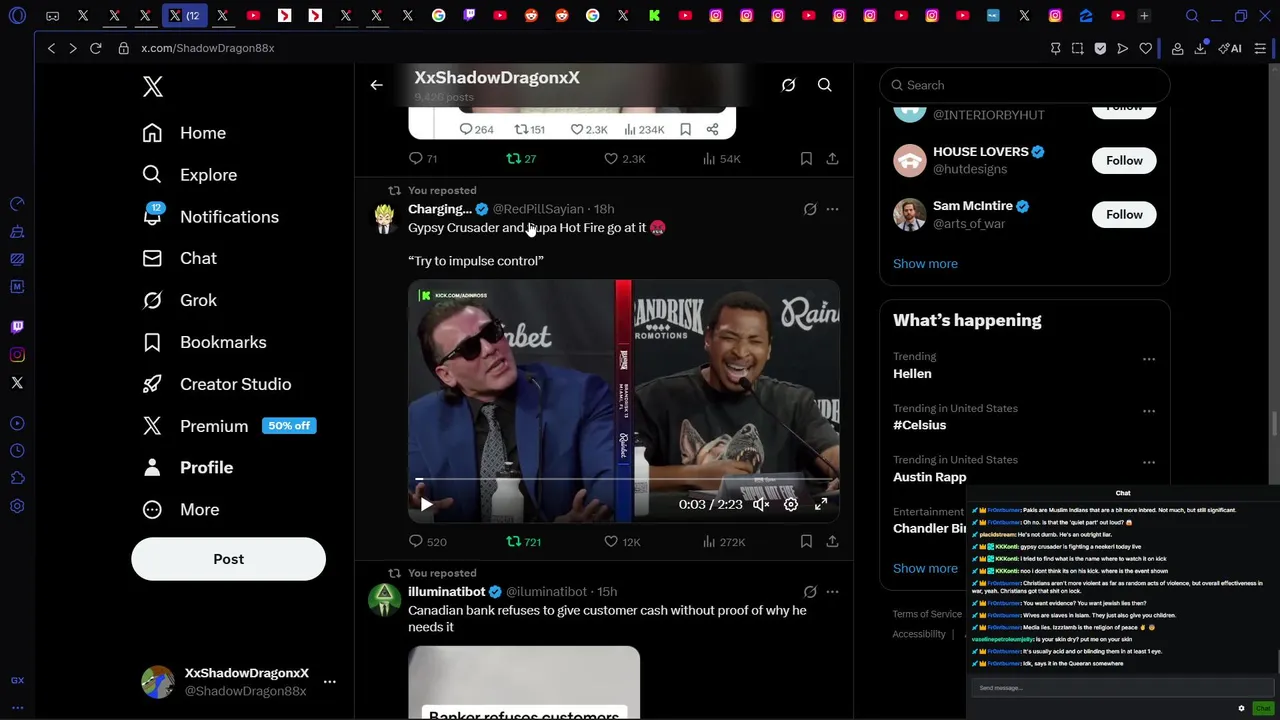The image size is (1280, 720).
Task: Expand the More menu
Action: click(180, 510)
